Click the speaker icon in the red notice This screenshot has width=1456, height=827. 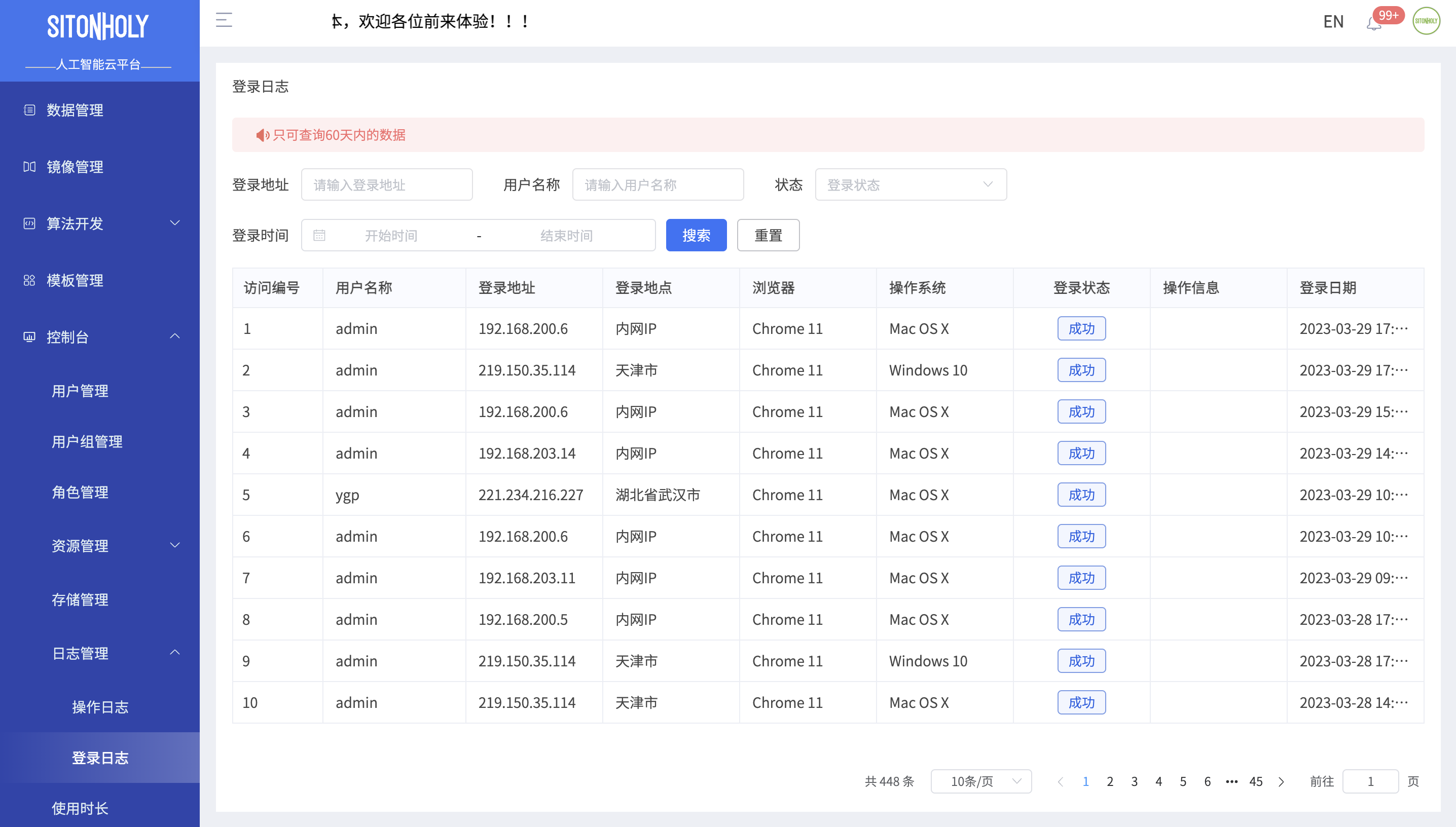point(262,135)
